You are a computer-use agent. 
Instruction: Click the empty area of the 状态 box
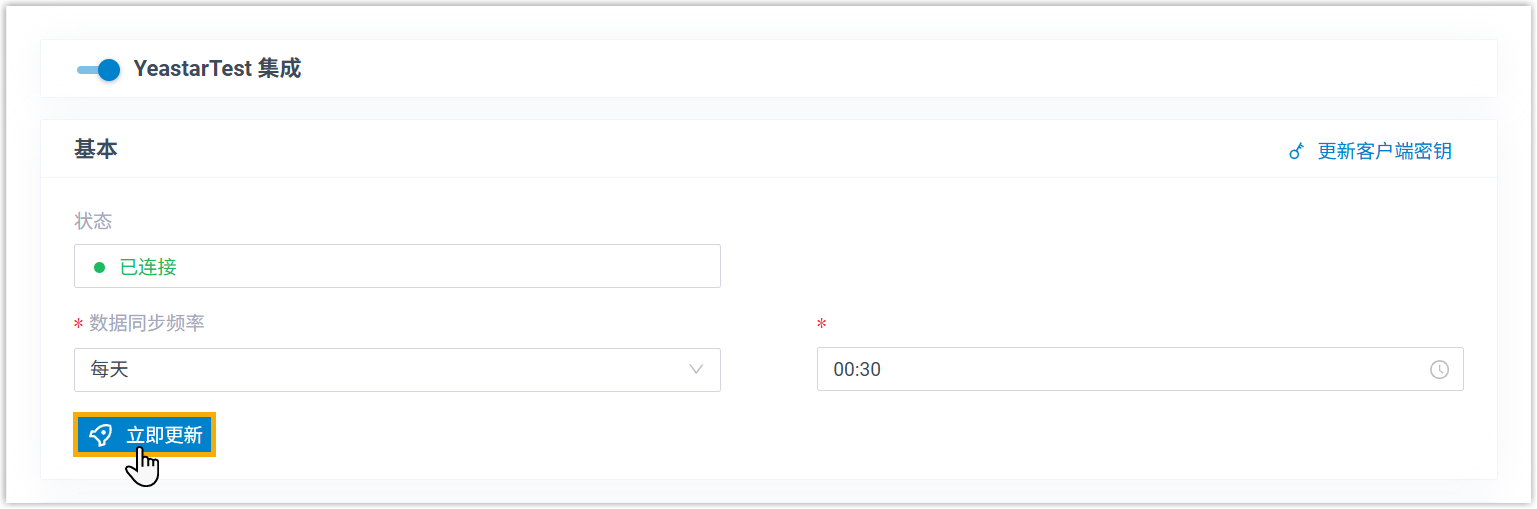(x=450, y=267)
